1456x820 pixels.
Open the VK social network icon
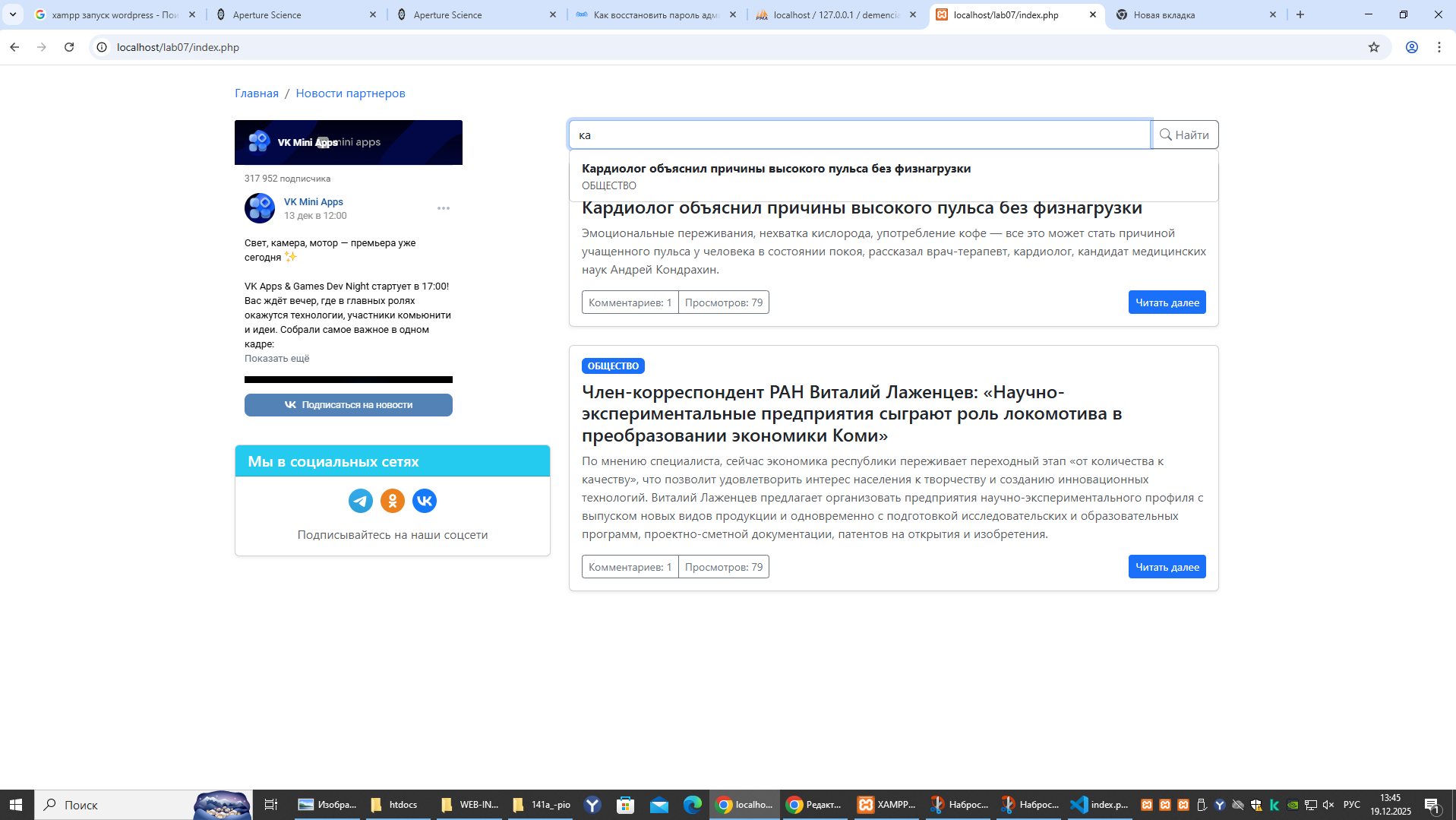(425, 501)
